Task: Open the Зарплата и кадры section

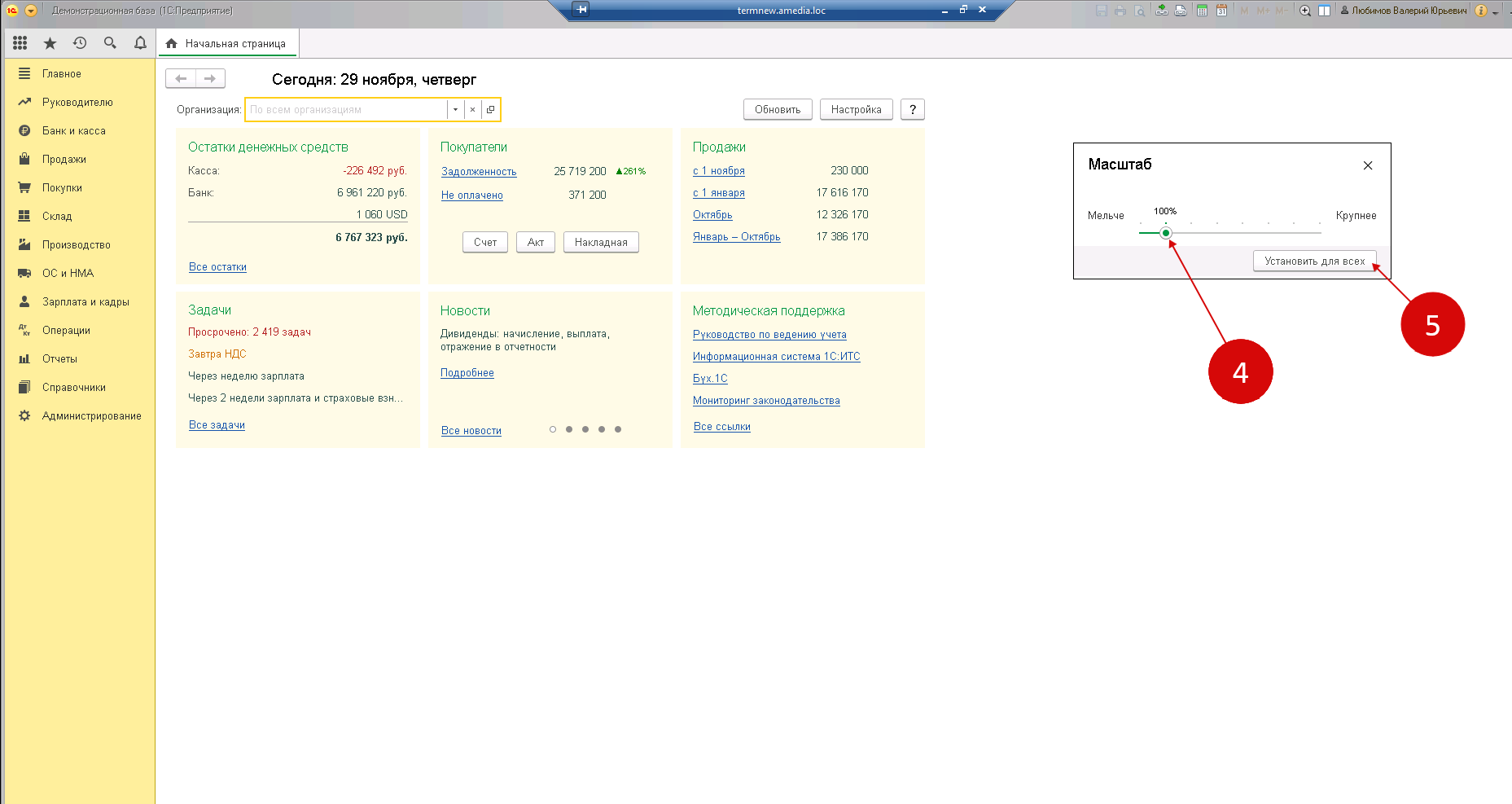Action: pos(79,301)
